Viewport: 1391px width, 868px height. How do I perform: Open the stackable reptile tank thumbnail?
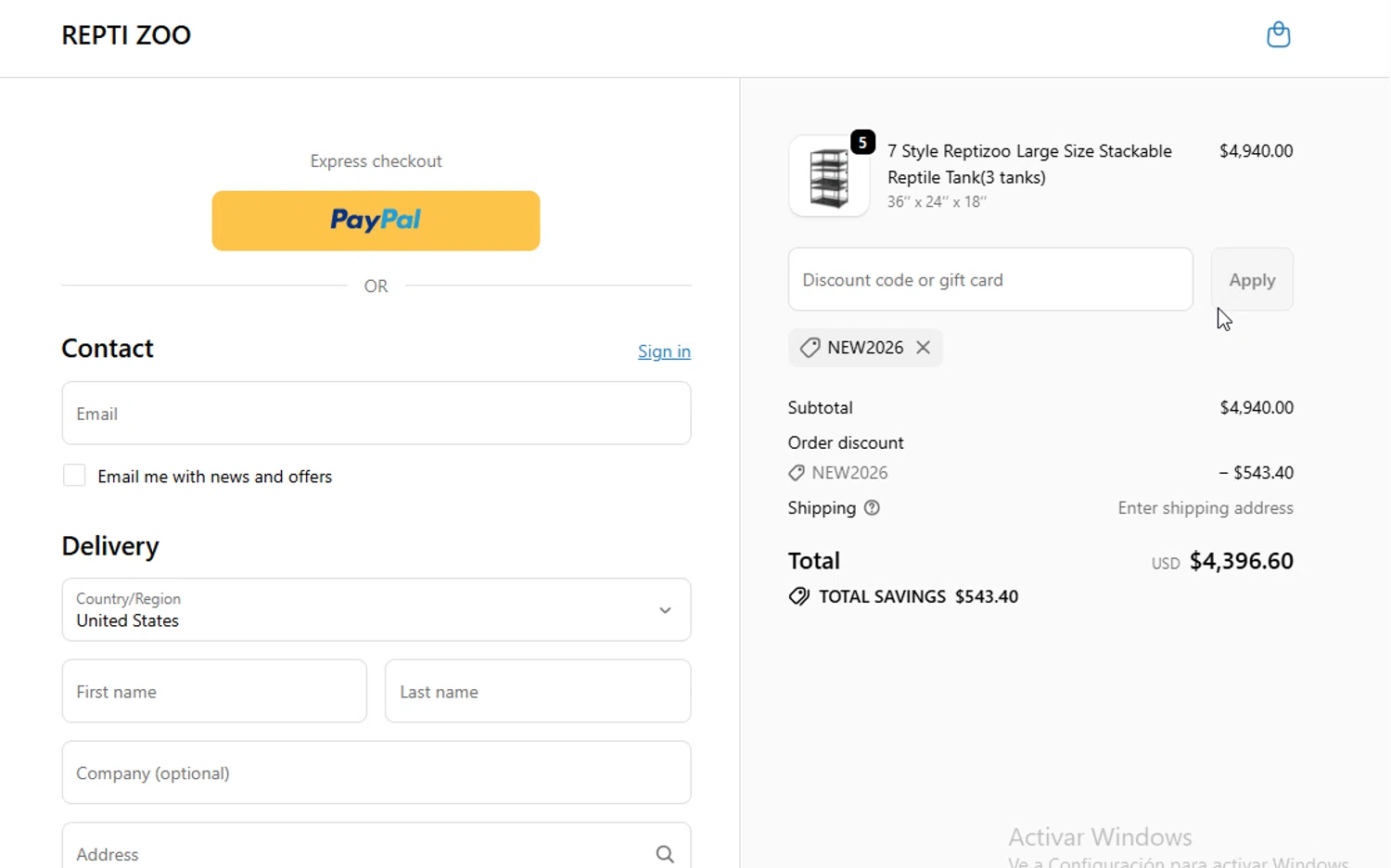click(x=829, y=176)
